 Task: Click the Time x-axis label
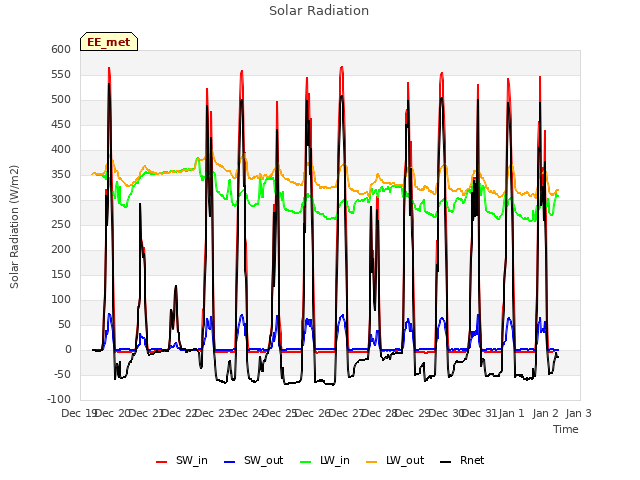click(566, 429)
